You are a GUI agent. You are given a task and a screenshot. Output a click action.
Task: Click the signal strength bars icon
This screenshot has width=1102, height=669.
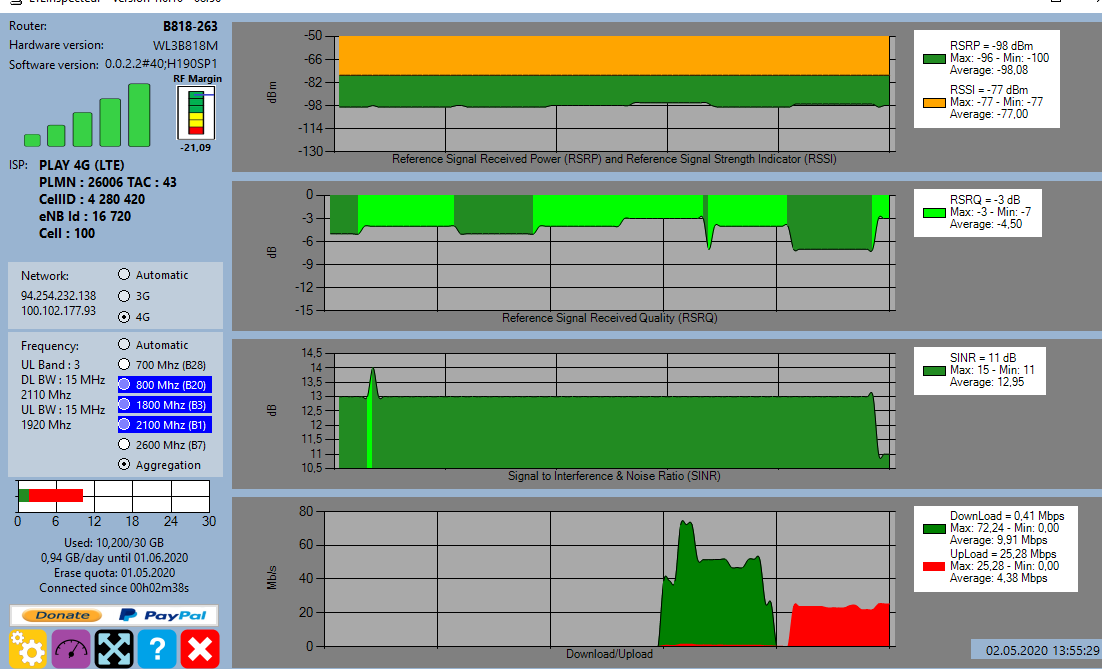[87, 115]
